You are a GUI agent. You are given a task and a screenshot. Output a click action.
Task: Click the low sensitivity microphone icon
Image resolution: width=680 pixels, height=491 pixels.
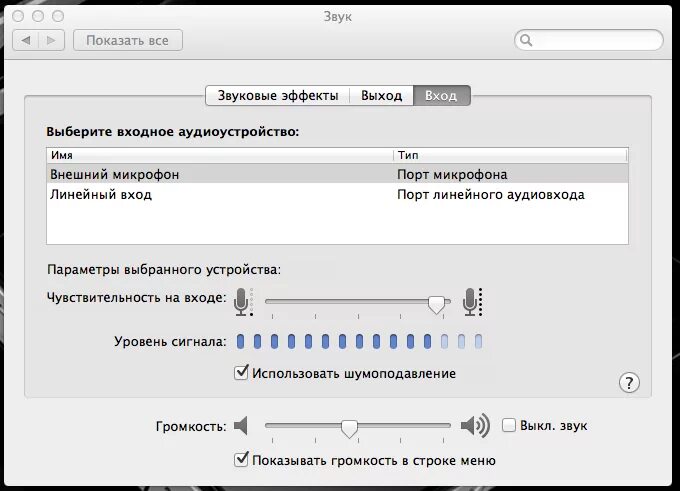(x=243, y=301)
